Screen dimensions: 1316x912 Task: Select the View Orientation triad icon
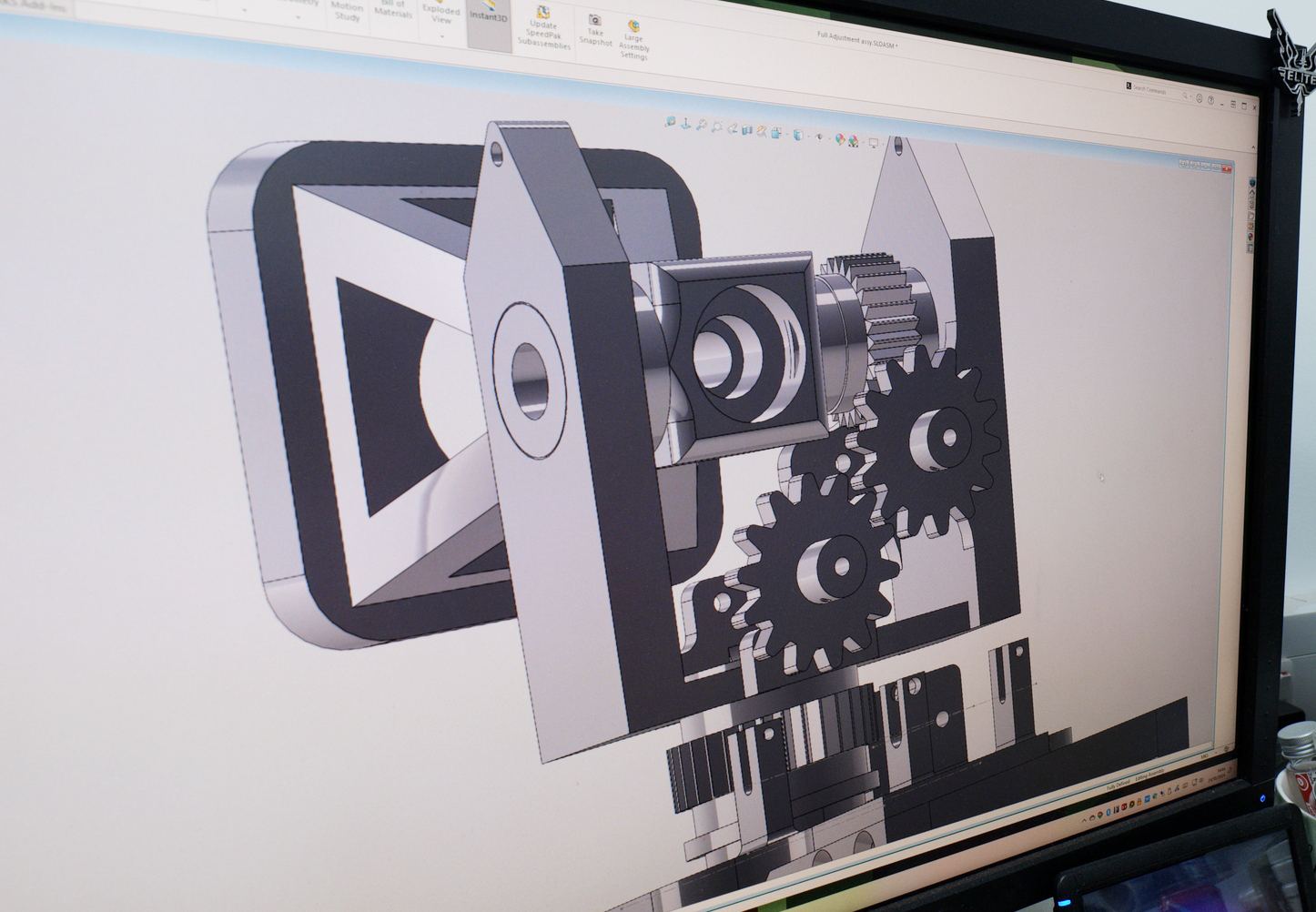pyautogui.click(x=685, y=124)
